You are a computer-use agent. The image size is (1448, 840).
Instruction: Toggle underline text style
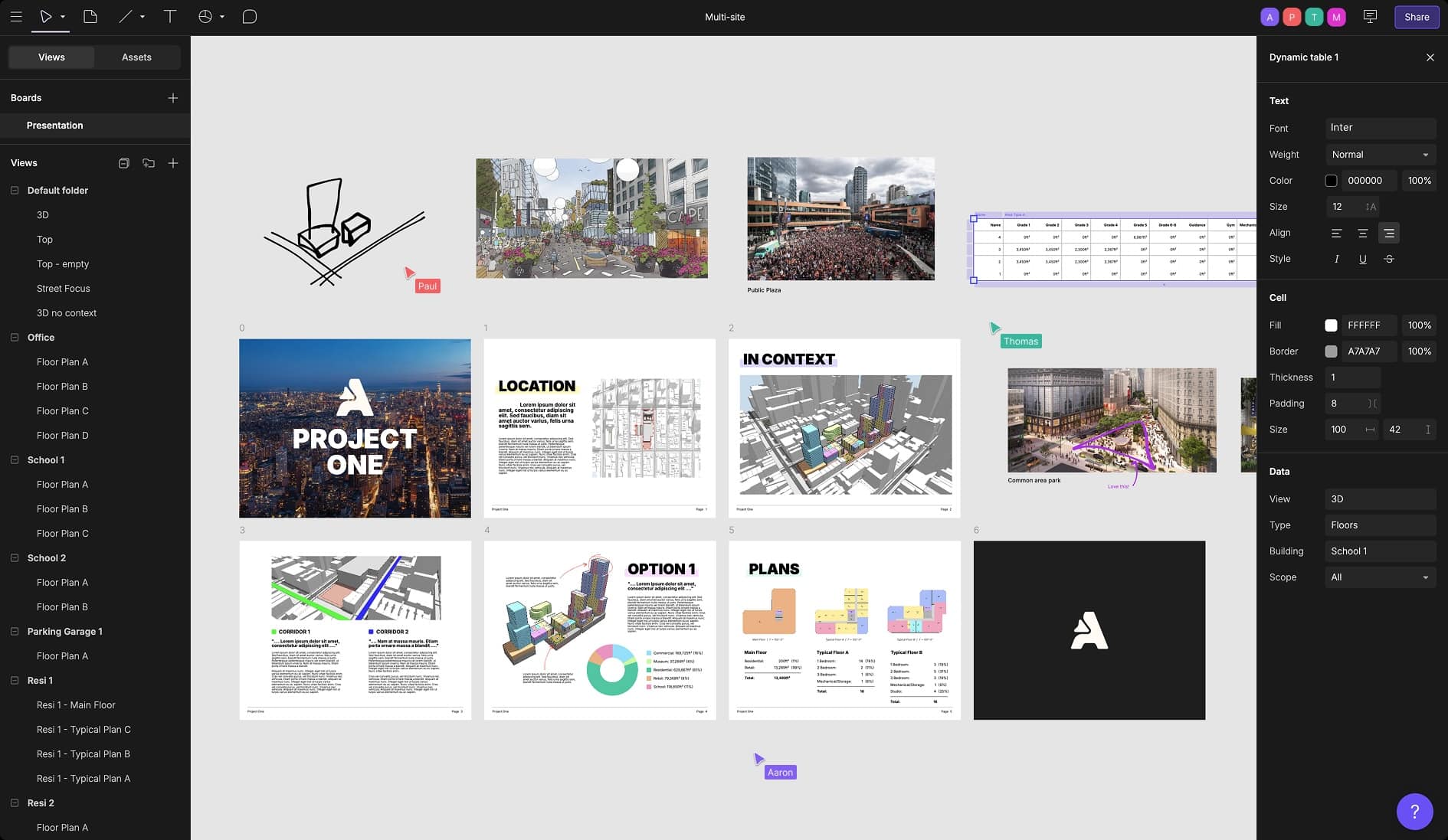point(1362,259)
